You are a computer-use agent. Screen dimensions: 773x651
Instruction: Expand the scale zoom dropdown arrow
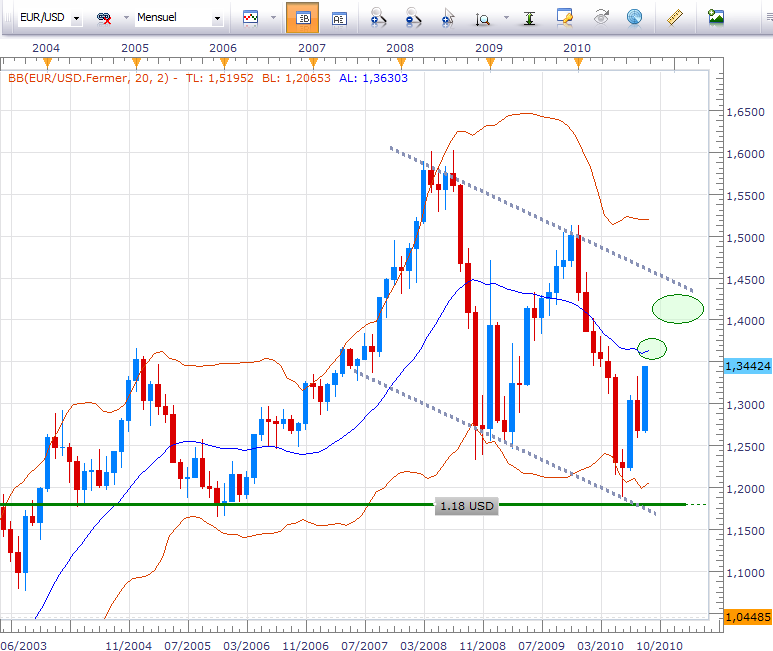(x=506, y=18)
